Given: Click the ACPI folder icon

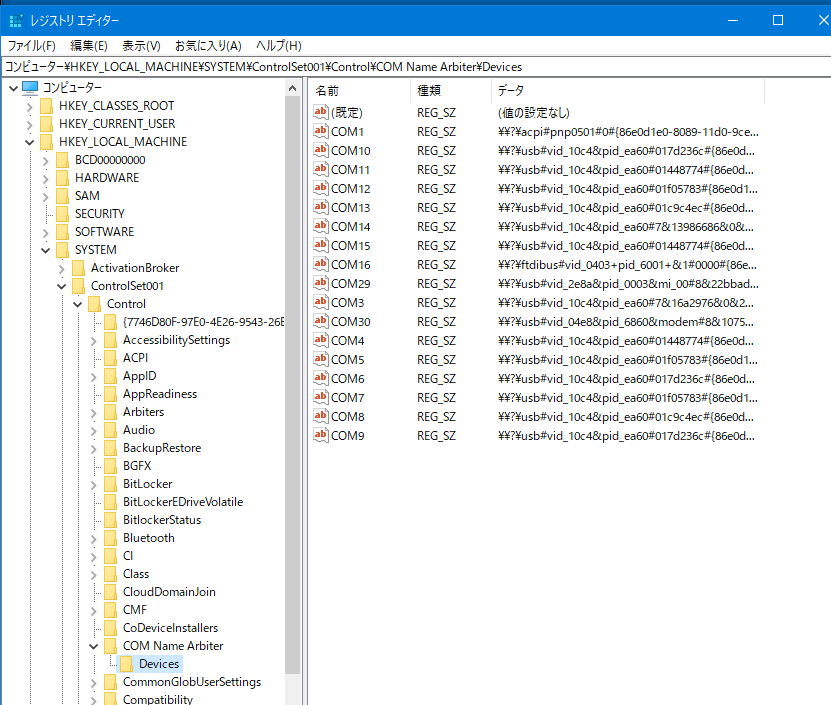Looking at the screenshot, I should pos(111,358).
